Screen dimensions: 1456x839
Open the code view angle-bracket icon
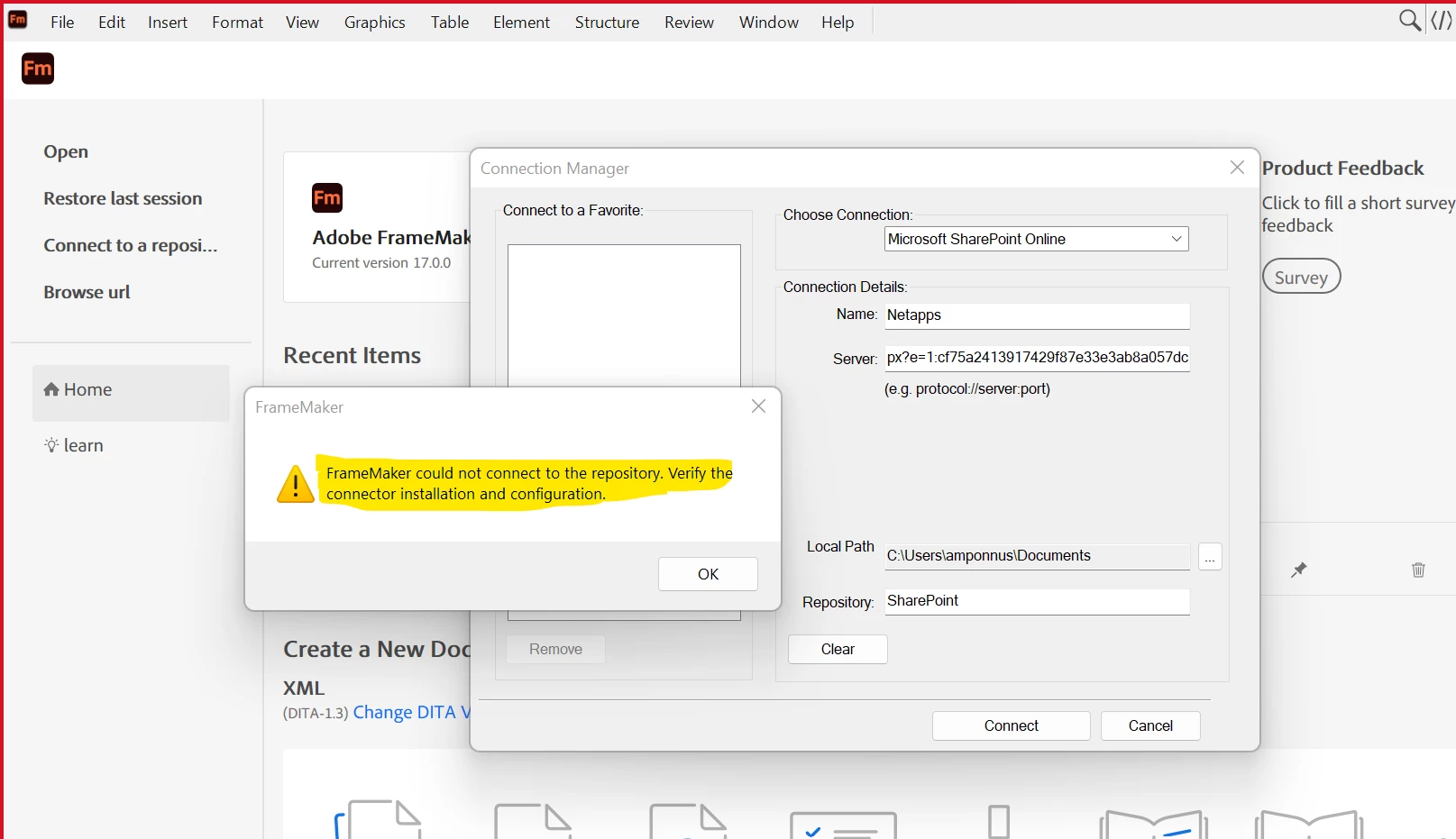click(1442, 21)
